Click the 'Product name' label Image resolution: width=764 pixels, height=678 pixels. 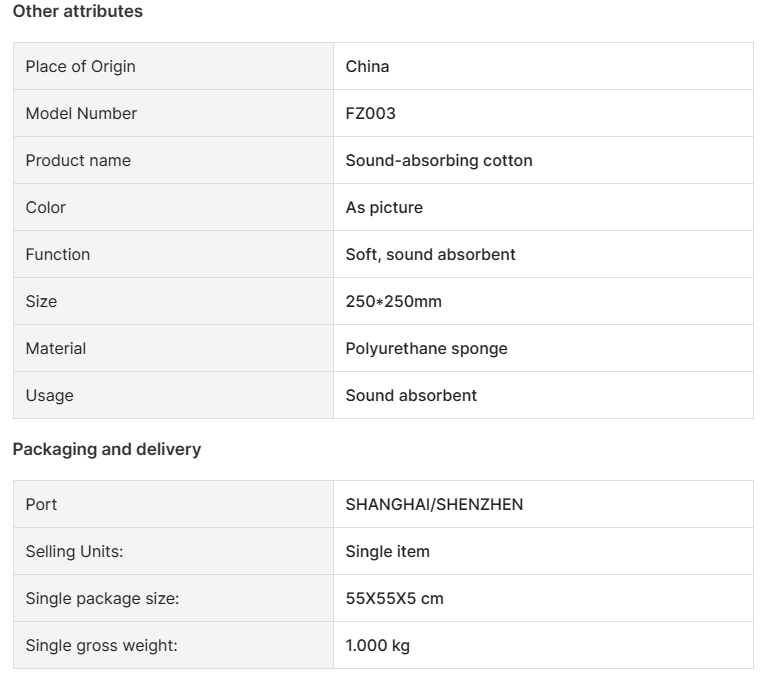[78, 160]
